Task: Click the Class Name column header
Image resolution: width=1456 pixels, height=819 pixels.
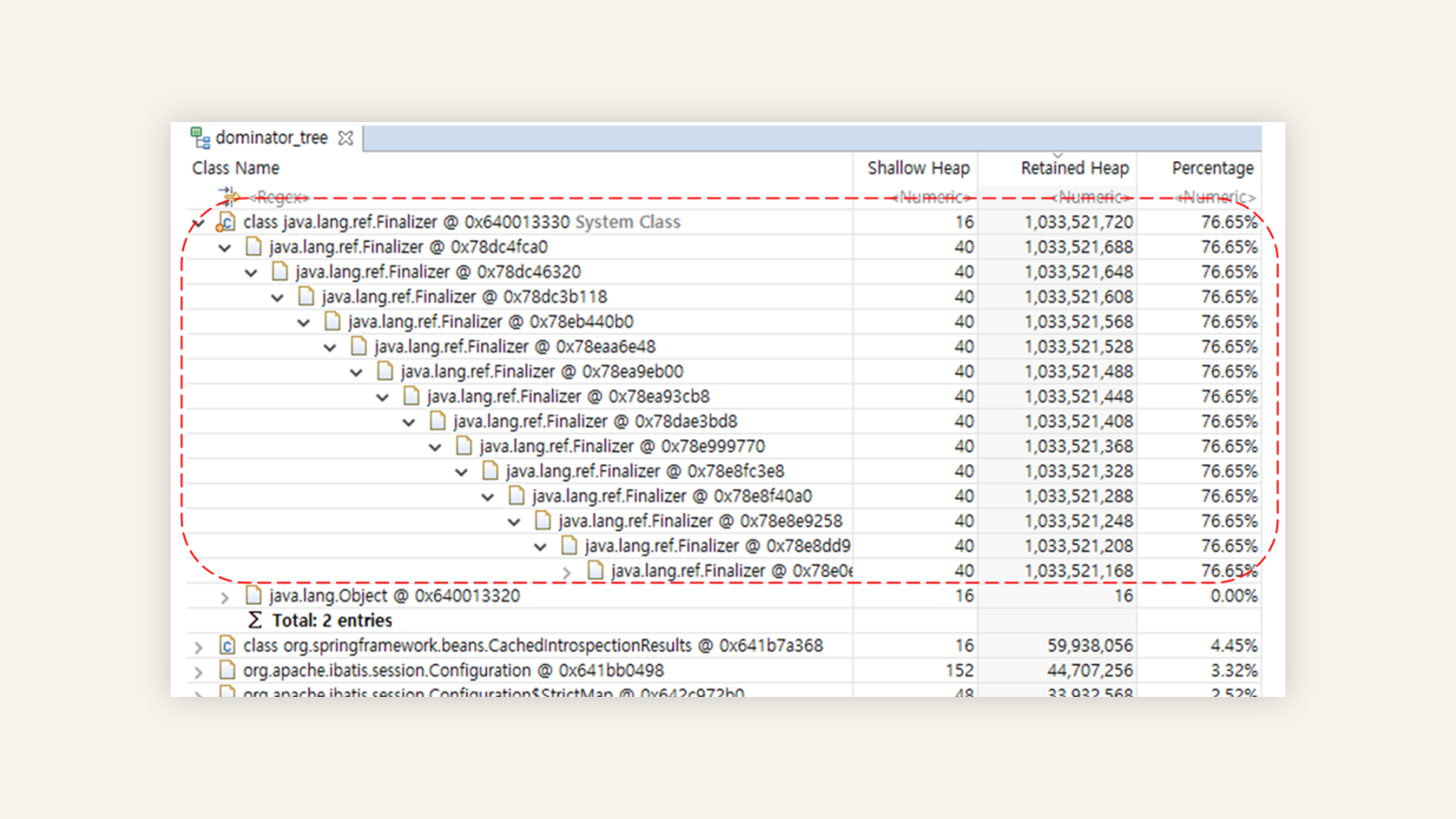Action: [x=236, y=168]
